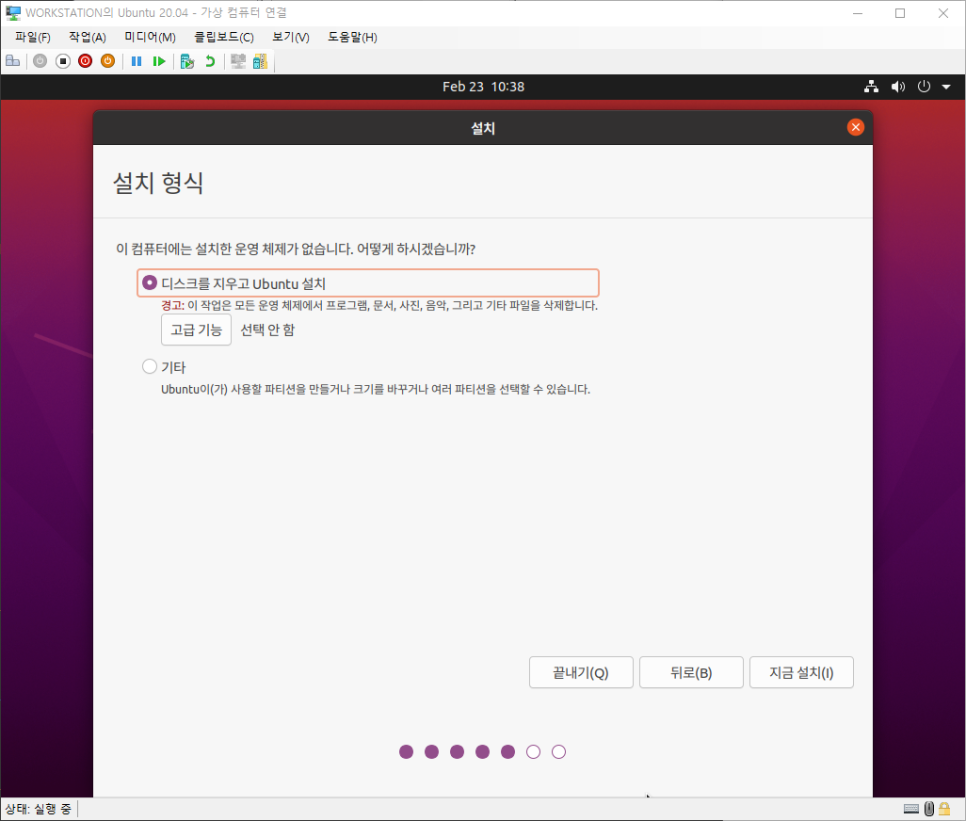Click the Ubuntu volume speaker icon

(x=898, y=87)
